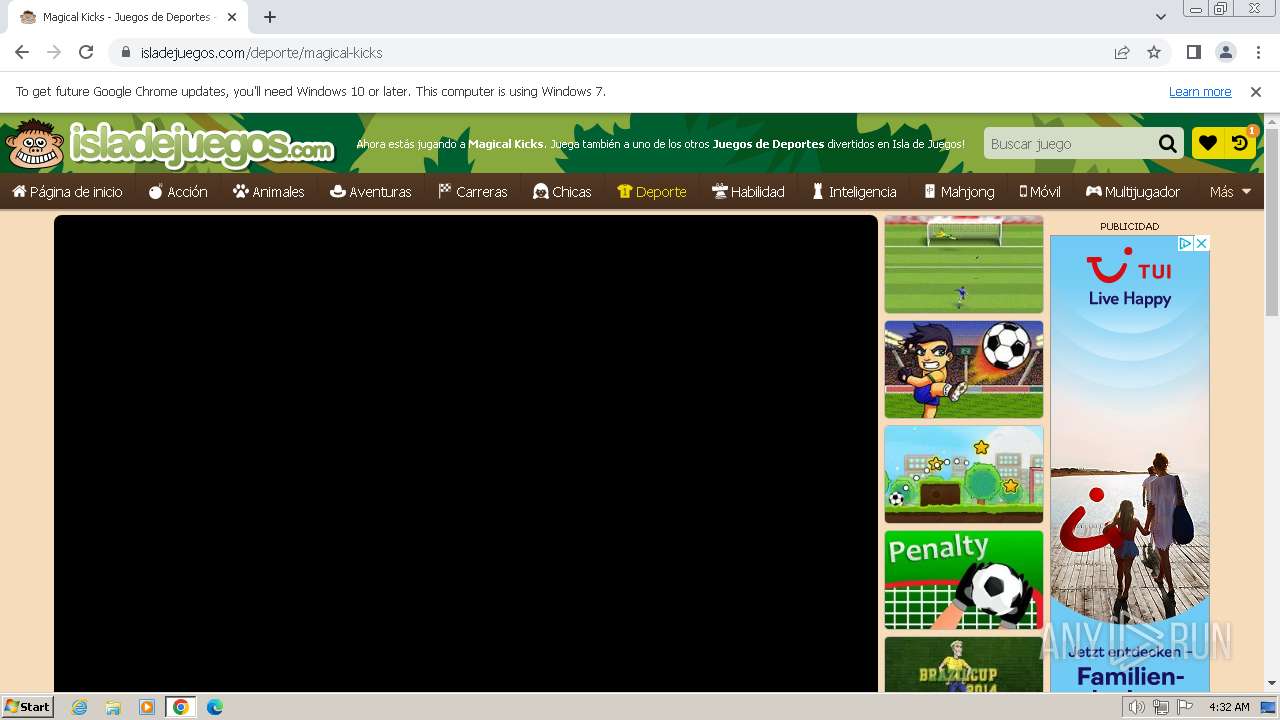Open recently played history icon
1280x720 pixels.
(x=1240, y=143)
